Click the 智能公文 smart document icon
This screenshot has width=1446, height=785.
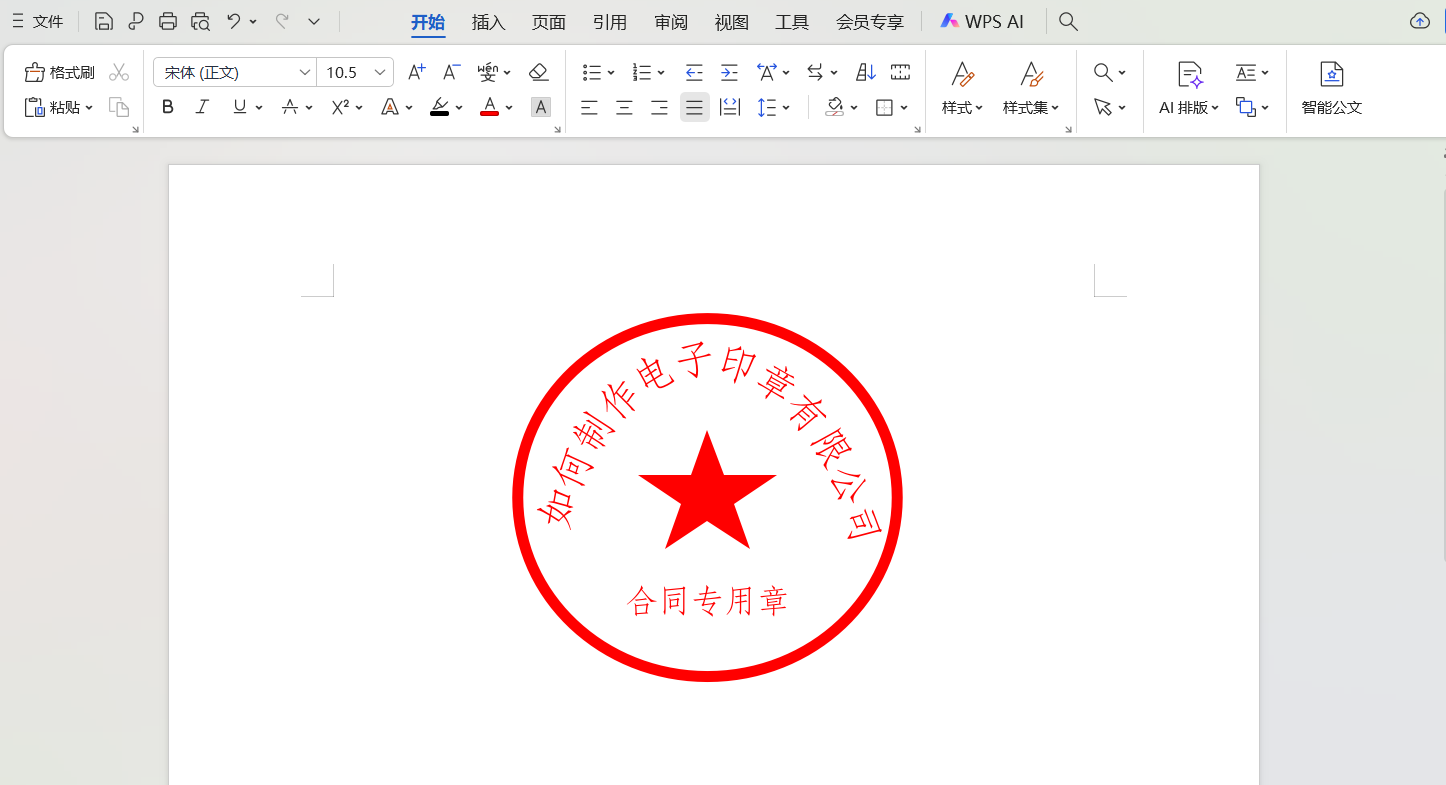[1331, 88]
